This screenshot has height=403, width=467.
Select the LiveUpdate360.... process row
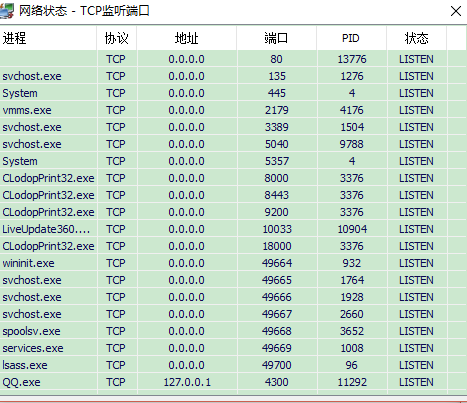click(233, 229)
